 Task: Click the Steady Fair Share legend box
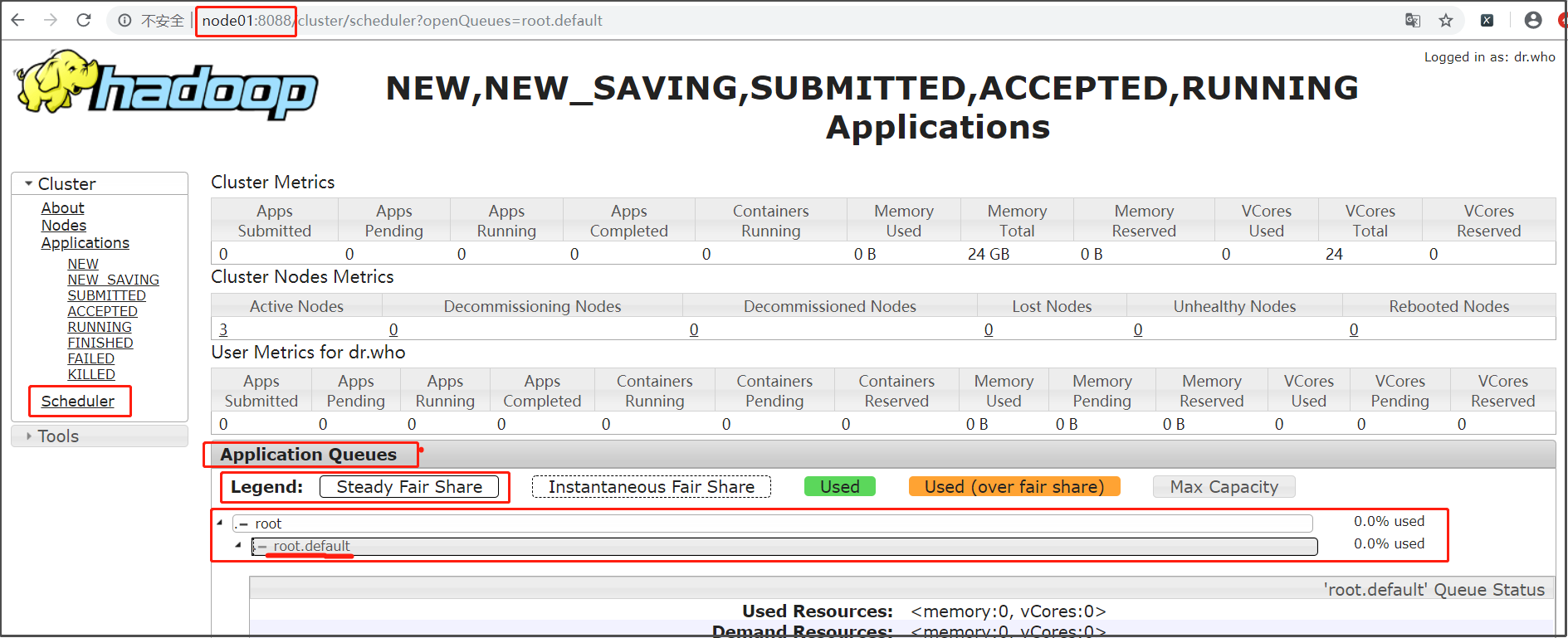(x=409, y=487)
